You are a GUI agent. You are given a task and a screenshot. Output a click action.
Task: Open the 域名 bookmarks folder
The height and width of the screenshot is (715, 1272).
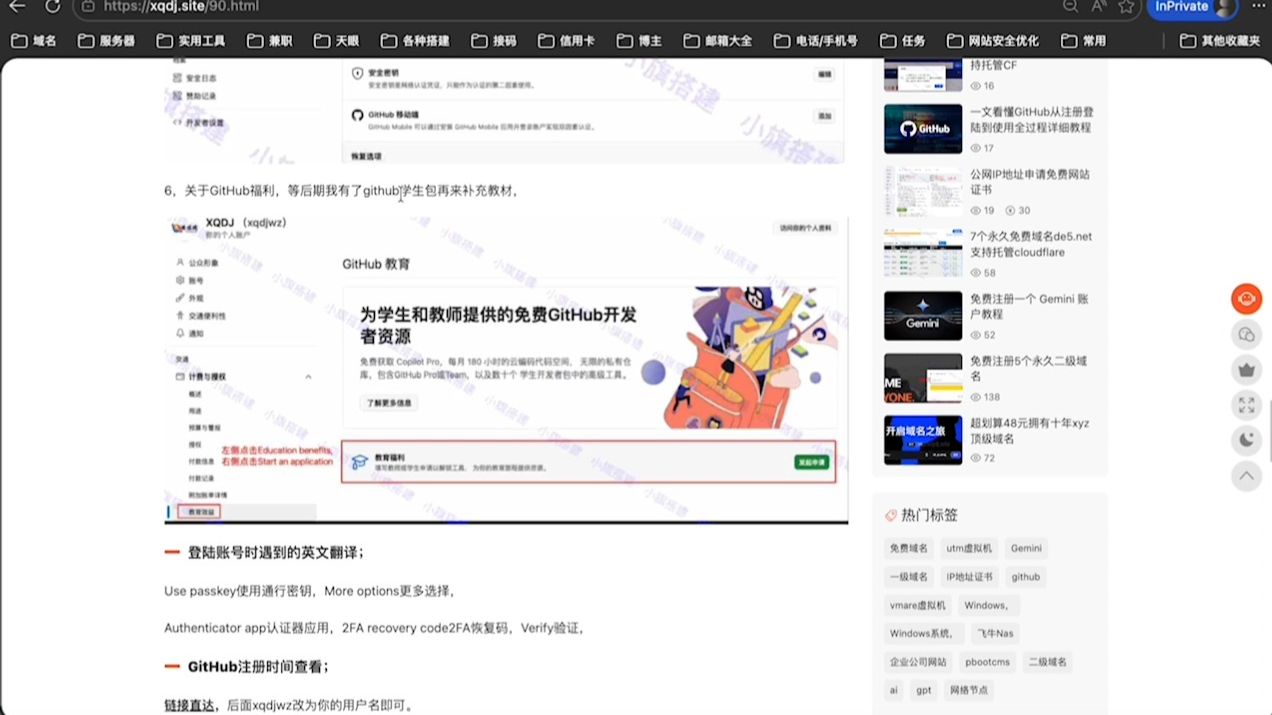(34, 41)
